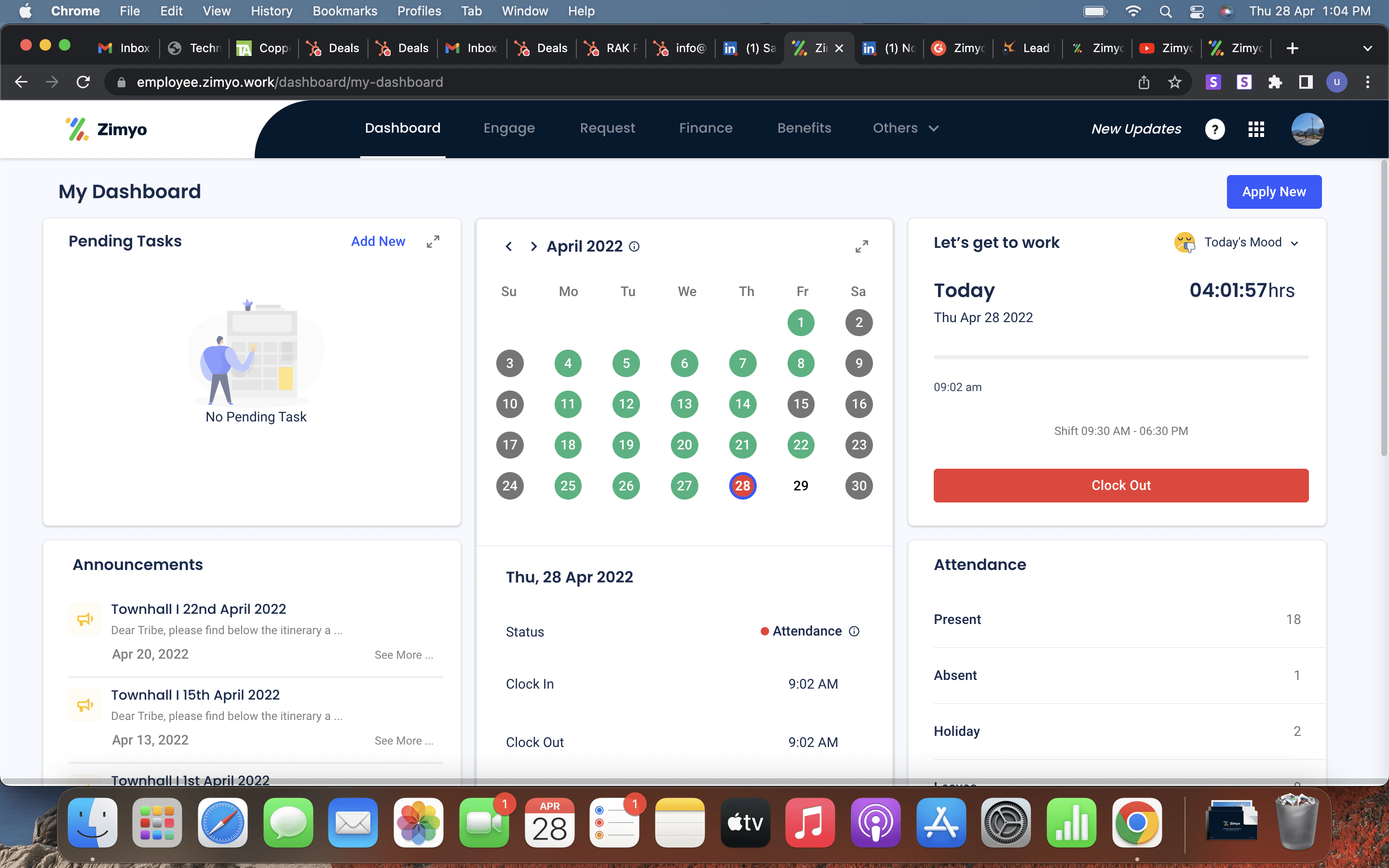The height and width of the screenshot is (868, 1389).
Task: Open the Music app from the dock
Action: pos(810,823)
